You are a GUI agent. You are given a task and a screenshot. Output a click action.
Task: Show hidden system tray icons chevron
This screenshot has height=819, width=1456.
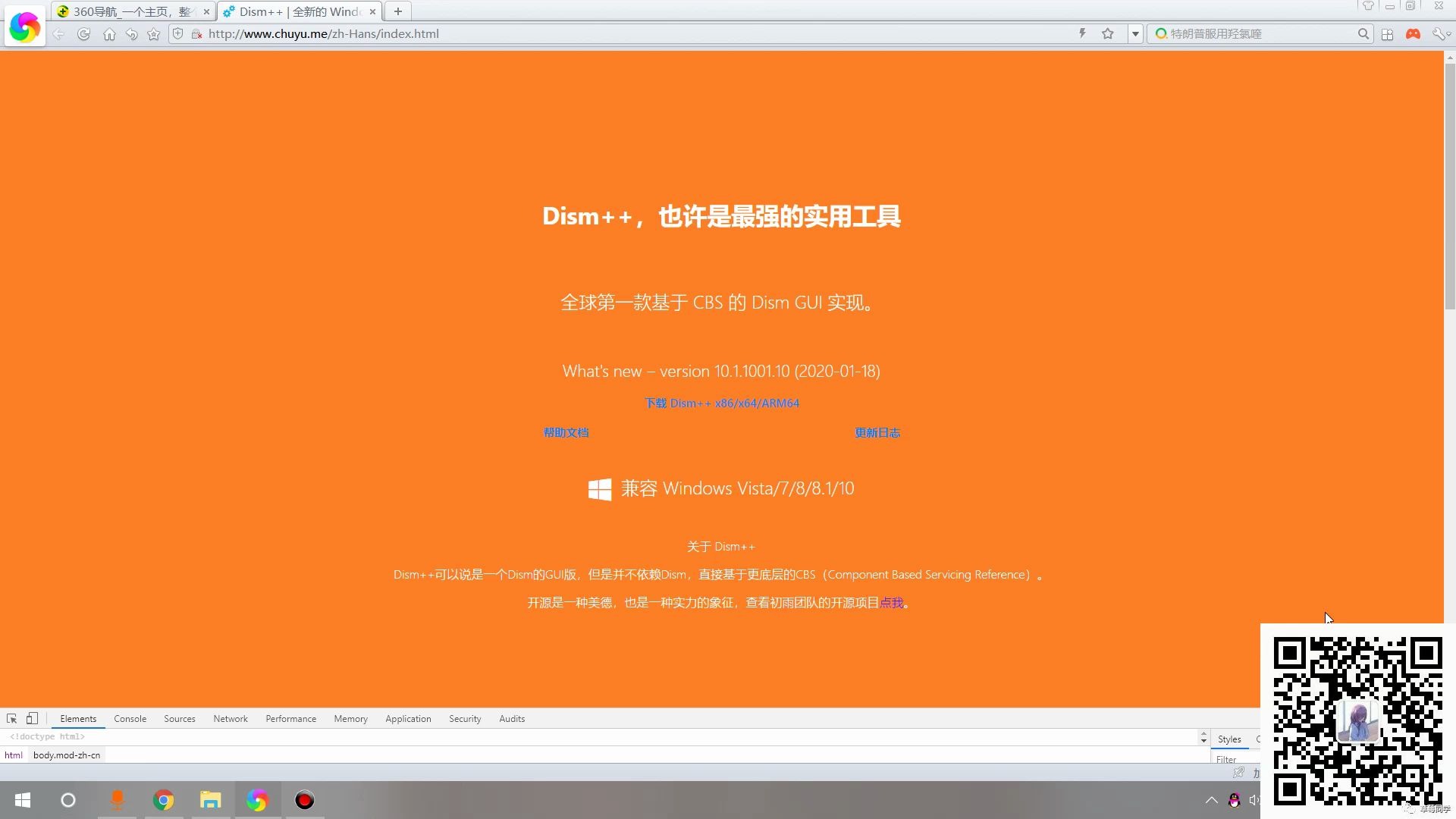[x=1211, y=800]
